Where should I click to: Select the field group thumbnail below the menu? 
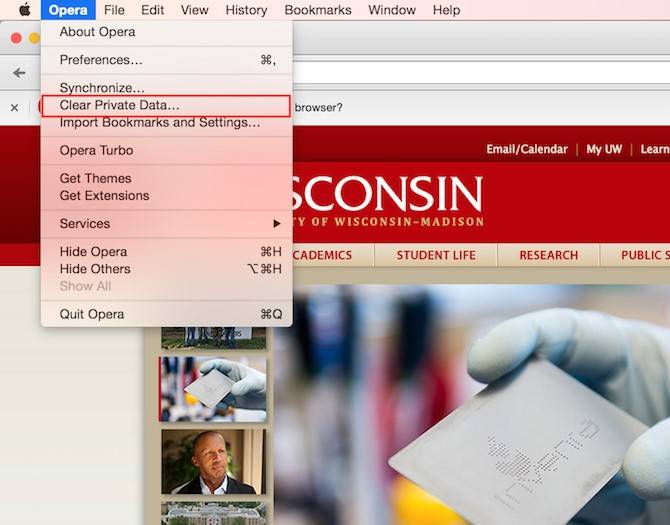(214, 338)
